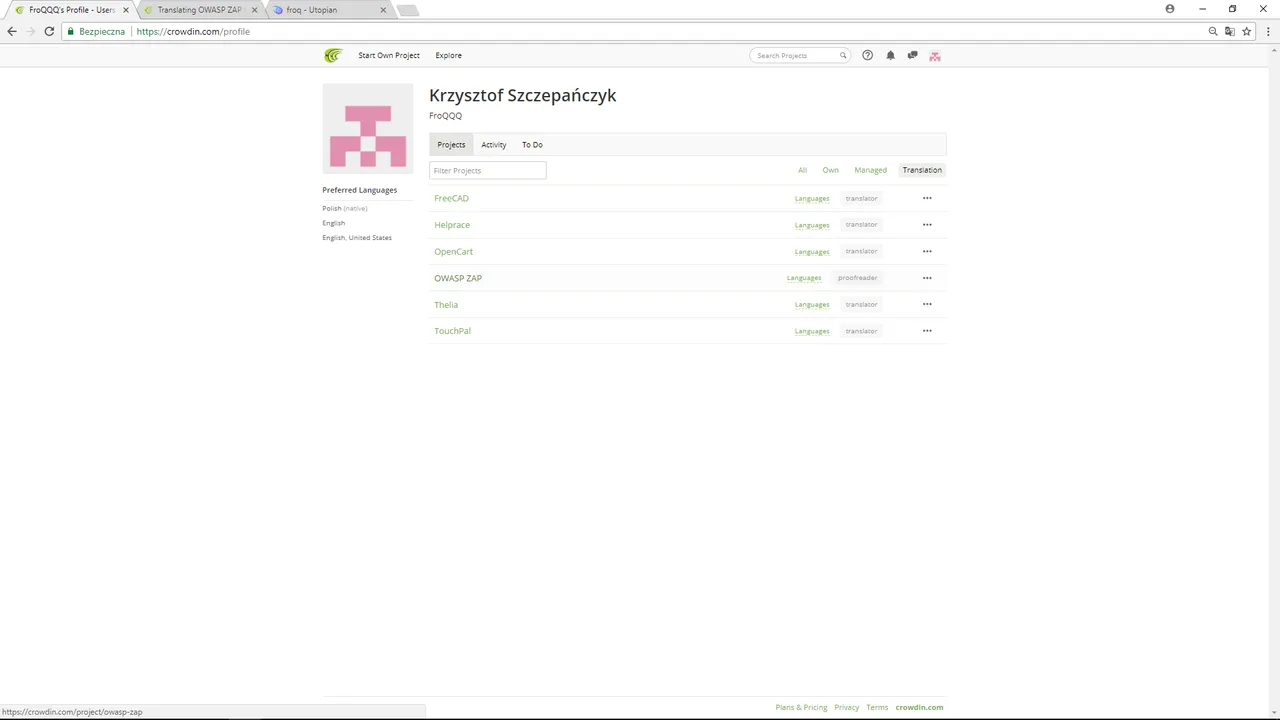Bookmark this page with the star icon
The width and height of the screenshot is (1280, 720).
click(x=1246, y=31)
